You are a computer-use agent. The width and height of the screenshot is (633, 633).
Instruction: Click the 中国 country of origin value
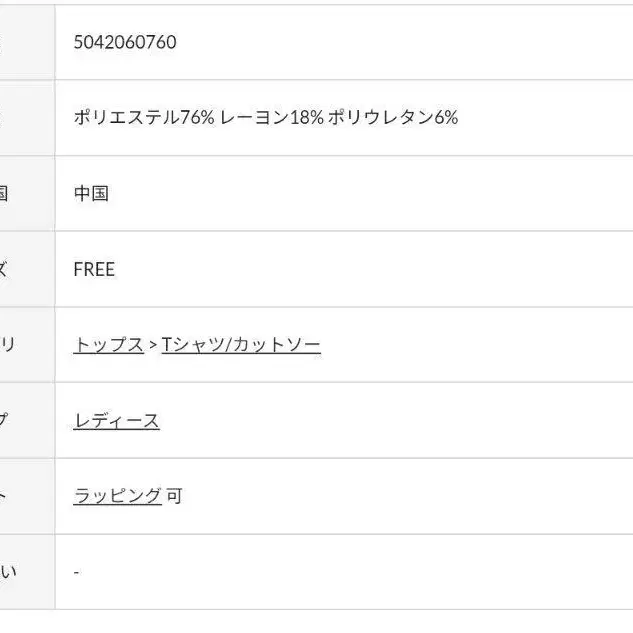[x=91, y=193]
